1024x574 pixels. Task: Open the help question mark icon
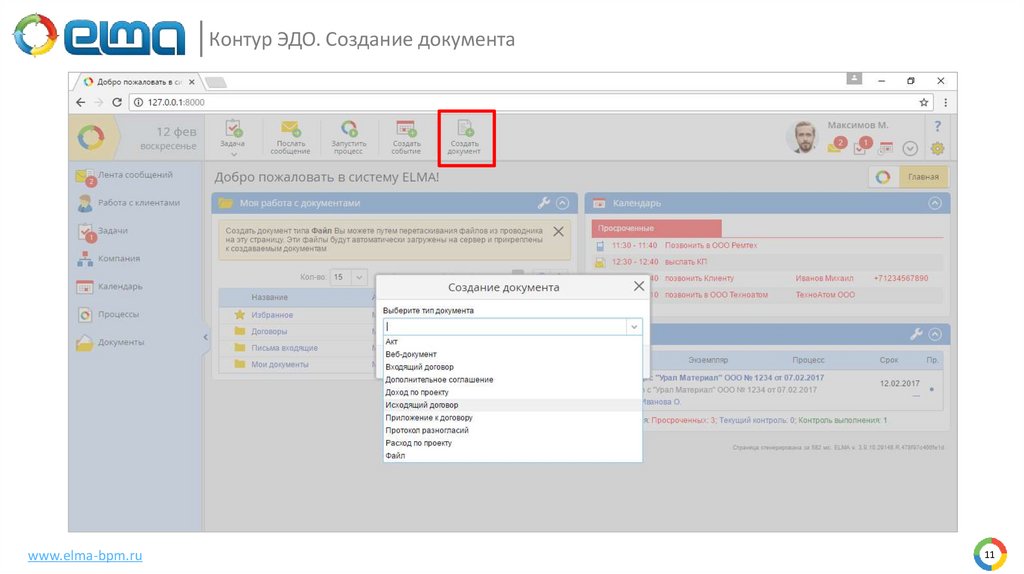937,126
